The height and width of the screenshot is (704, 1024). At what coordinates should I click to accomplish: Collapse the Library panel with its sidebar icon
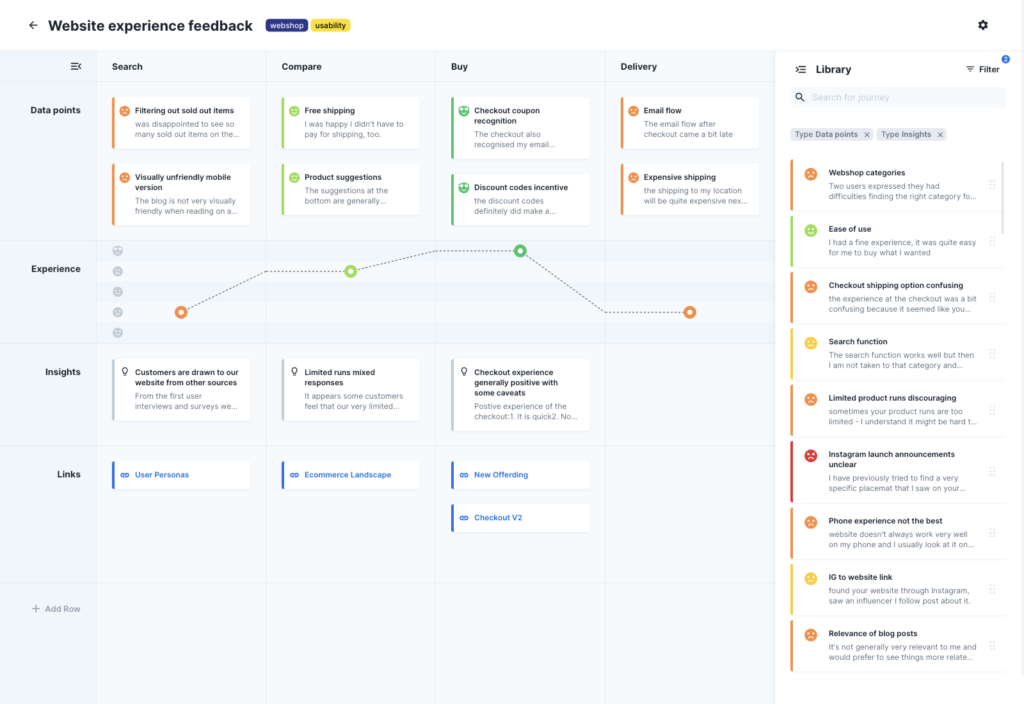tap(799, 69)
